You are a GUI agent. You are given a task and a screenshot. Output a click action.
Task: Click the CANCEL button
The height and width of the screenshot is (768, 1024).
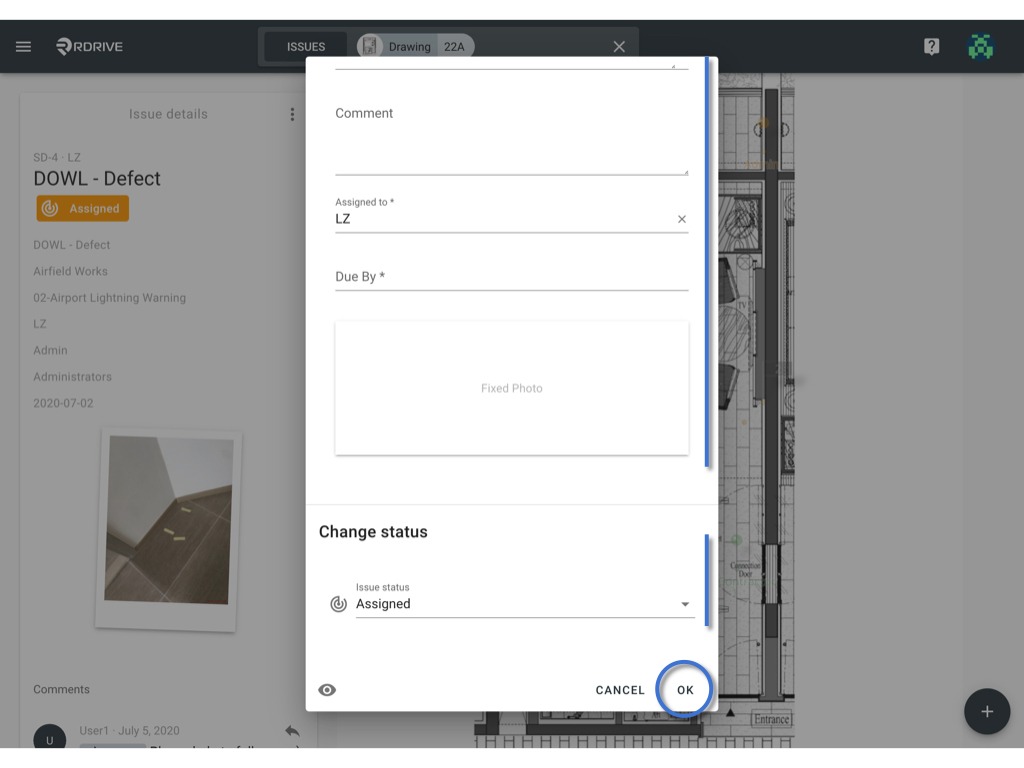click(x=620, y=690)
